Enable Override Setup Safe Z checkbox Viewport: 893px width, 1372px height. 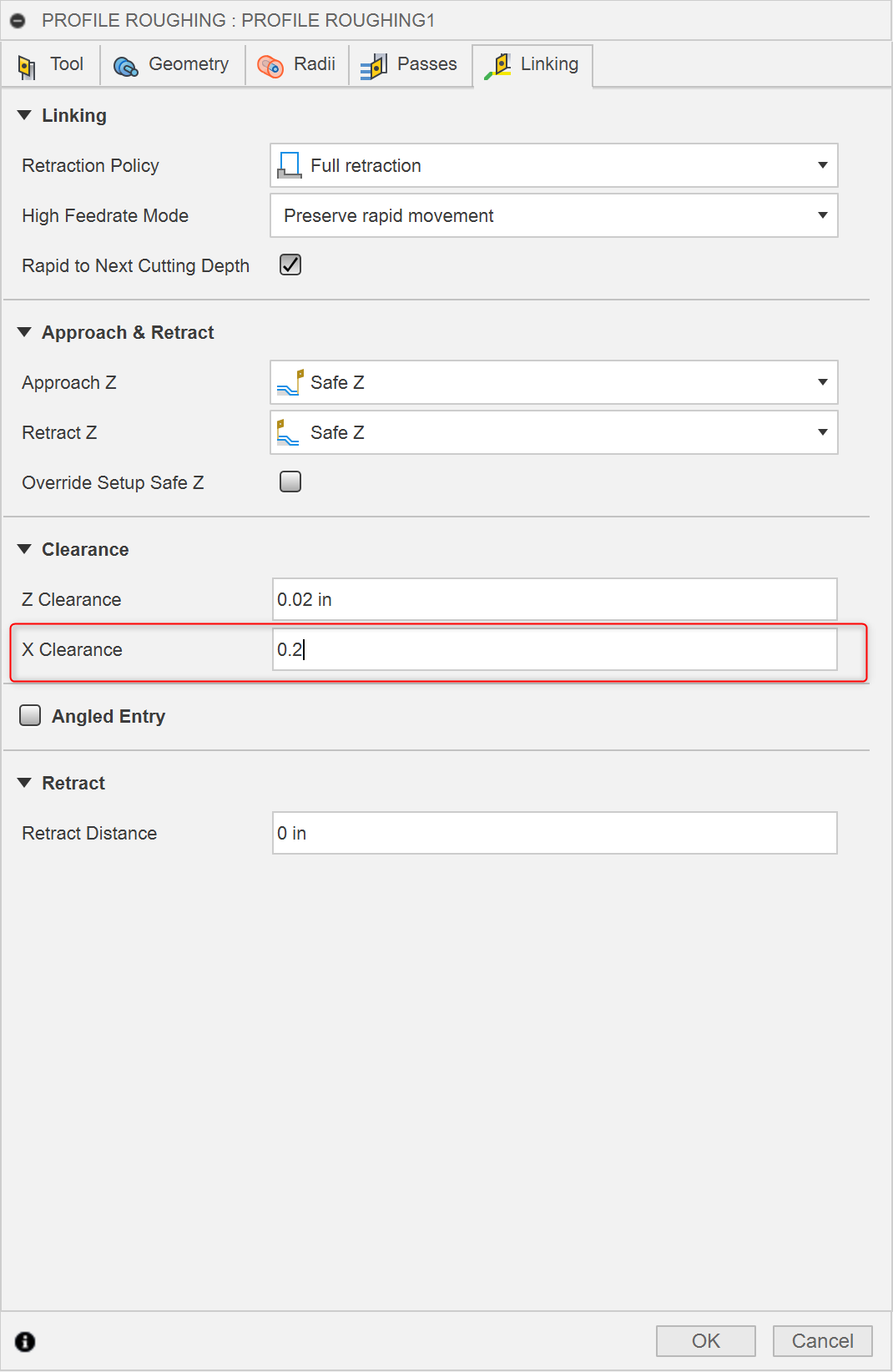[290, 482]
